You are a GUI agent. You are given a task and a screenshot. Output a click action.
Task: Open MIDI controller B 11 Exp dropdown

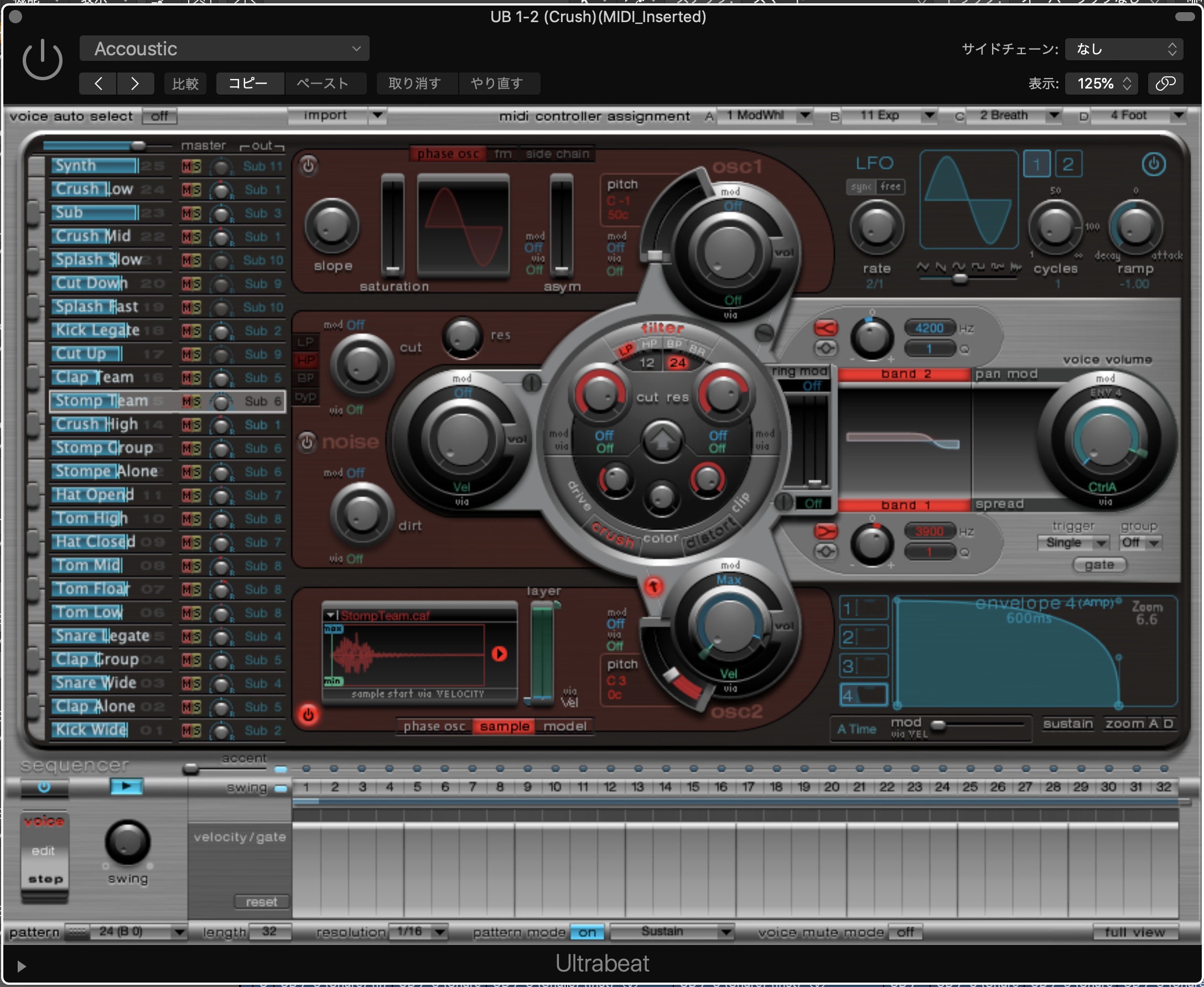coord(889,116)
